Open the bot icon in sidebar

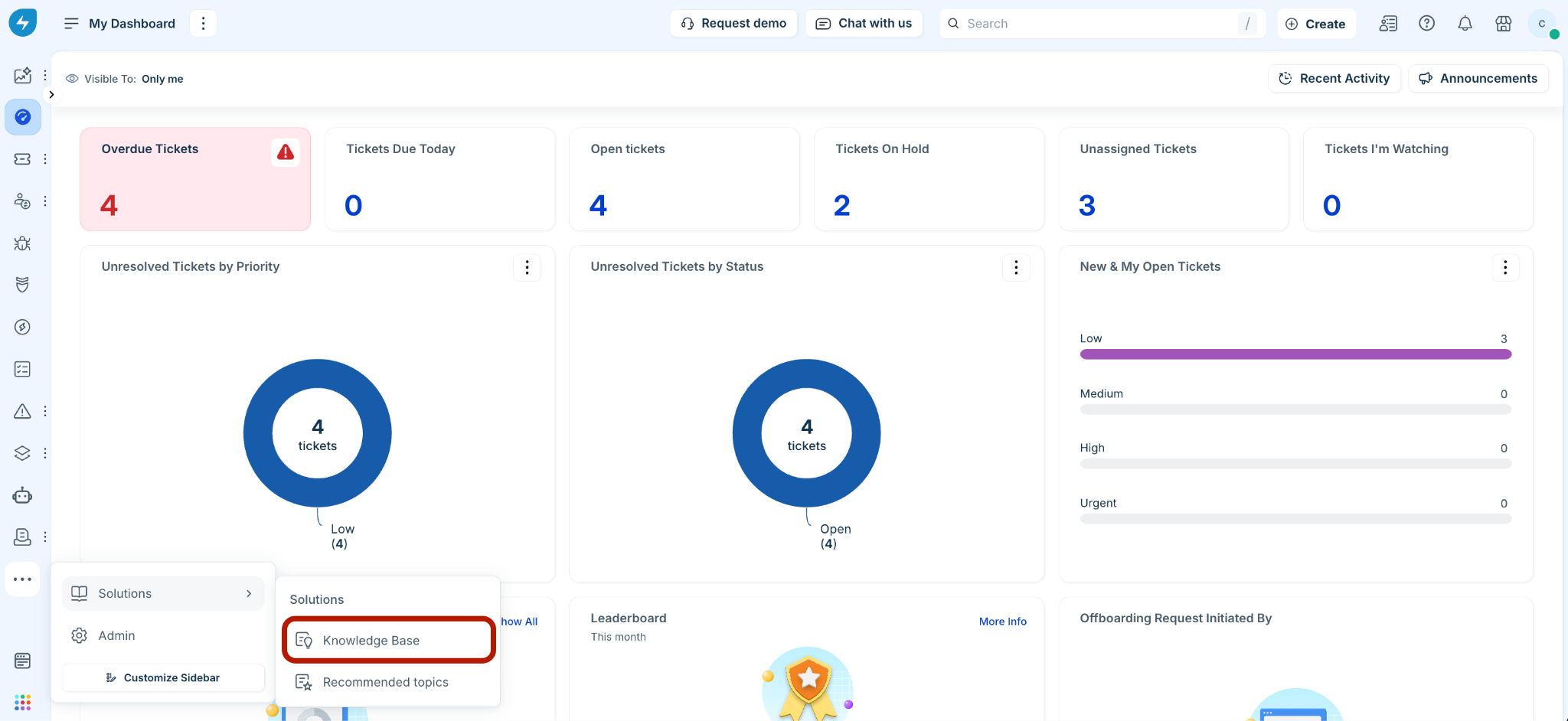[23, 495]
